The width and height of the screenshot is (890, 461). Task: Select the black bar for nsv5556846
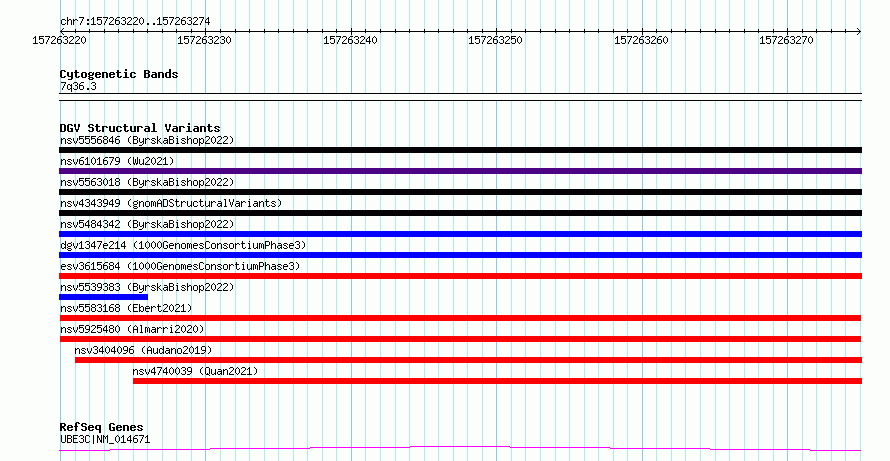460,150
